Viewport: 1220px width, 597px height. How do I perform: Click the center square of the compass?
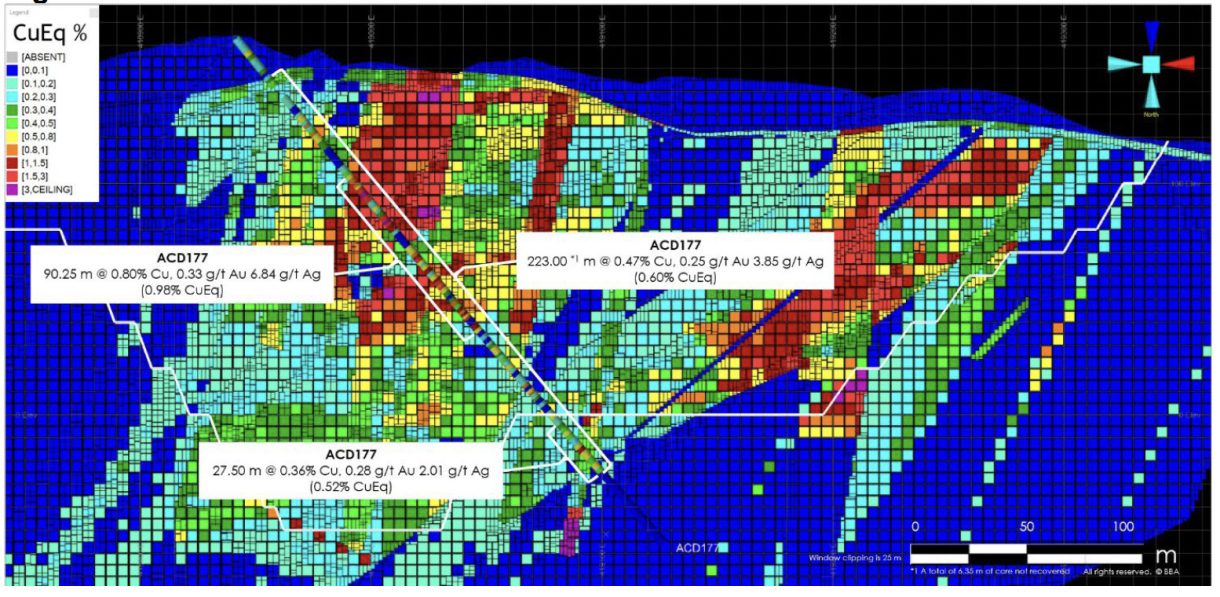(x=1151, y=64)
